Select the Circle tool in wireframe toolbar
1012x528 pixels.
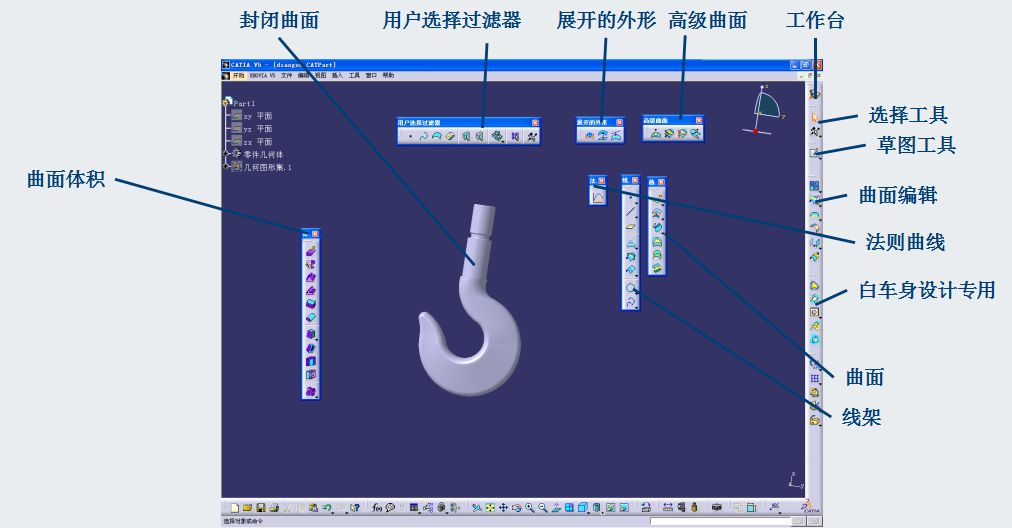click(630, 288)
